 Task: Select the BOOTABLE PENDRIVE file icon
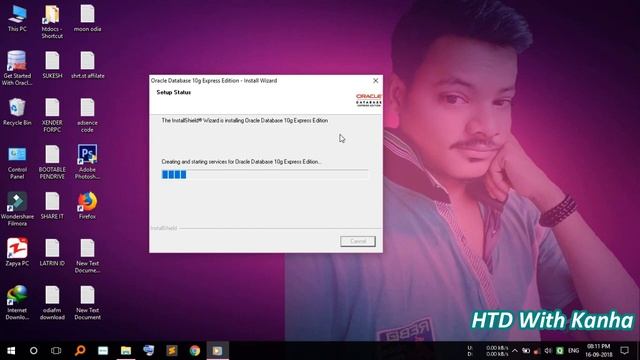pyautogui.click(x=52, y=162)
